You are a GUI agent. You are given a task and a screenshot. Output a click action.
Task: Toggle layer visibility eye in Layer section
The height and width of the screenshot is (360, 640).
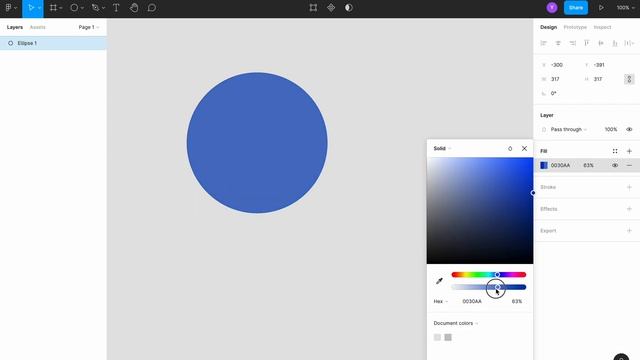pos(629,129)
